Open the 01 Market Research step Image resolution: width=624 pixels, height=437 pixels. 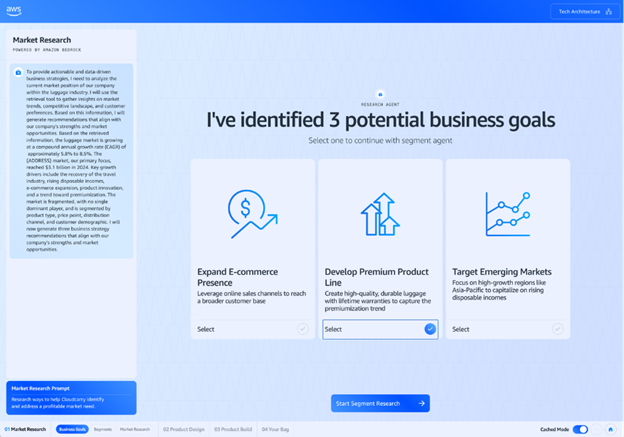[x=25, y=429]
